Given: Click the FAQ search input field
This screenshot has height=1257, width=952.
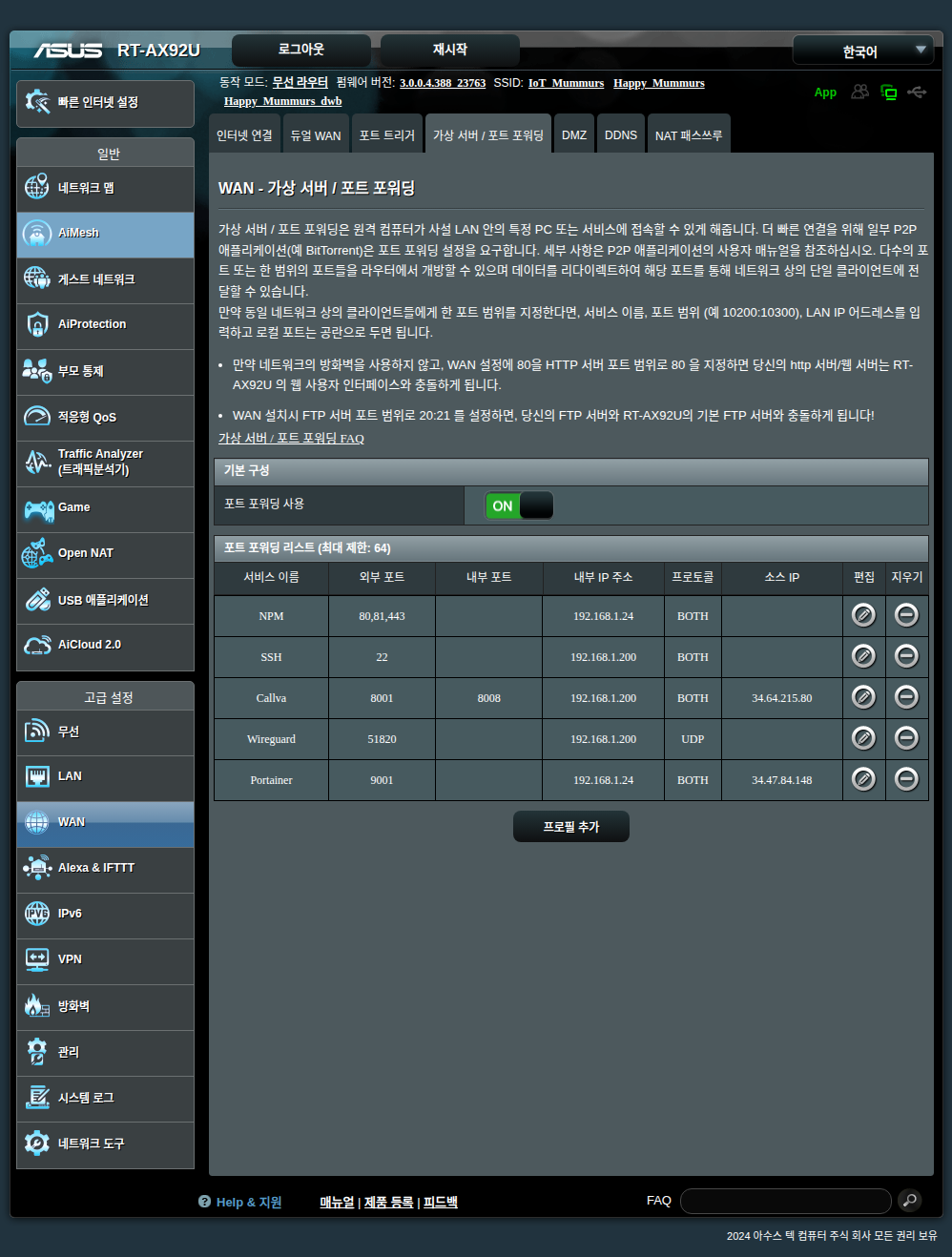Looking at the screenshot, I should coord(785,1201).
